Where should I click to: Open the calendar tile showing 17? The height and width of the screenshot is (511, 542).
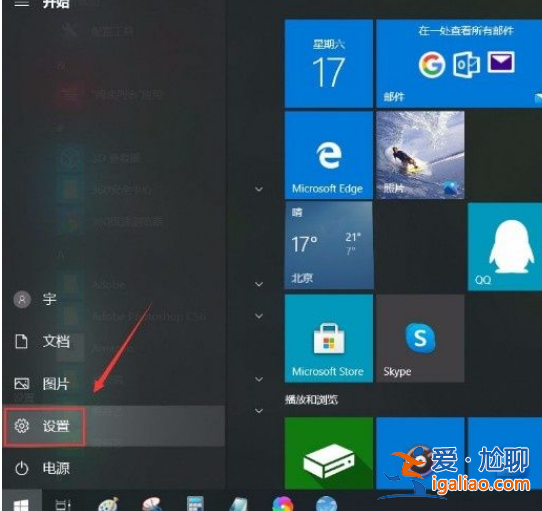tap(328, 64)
